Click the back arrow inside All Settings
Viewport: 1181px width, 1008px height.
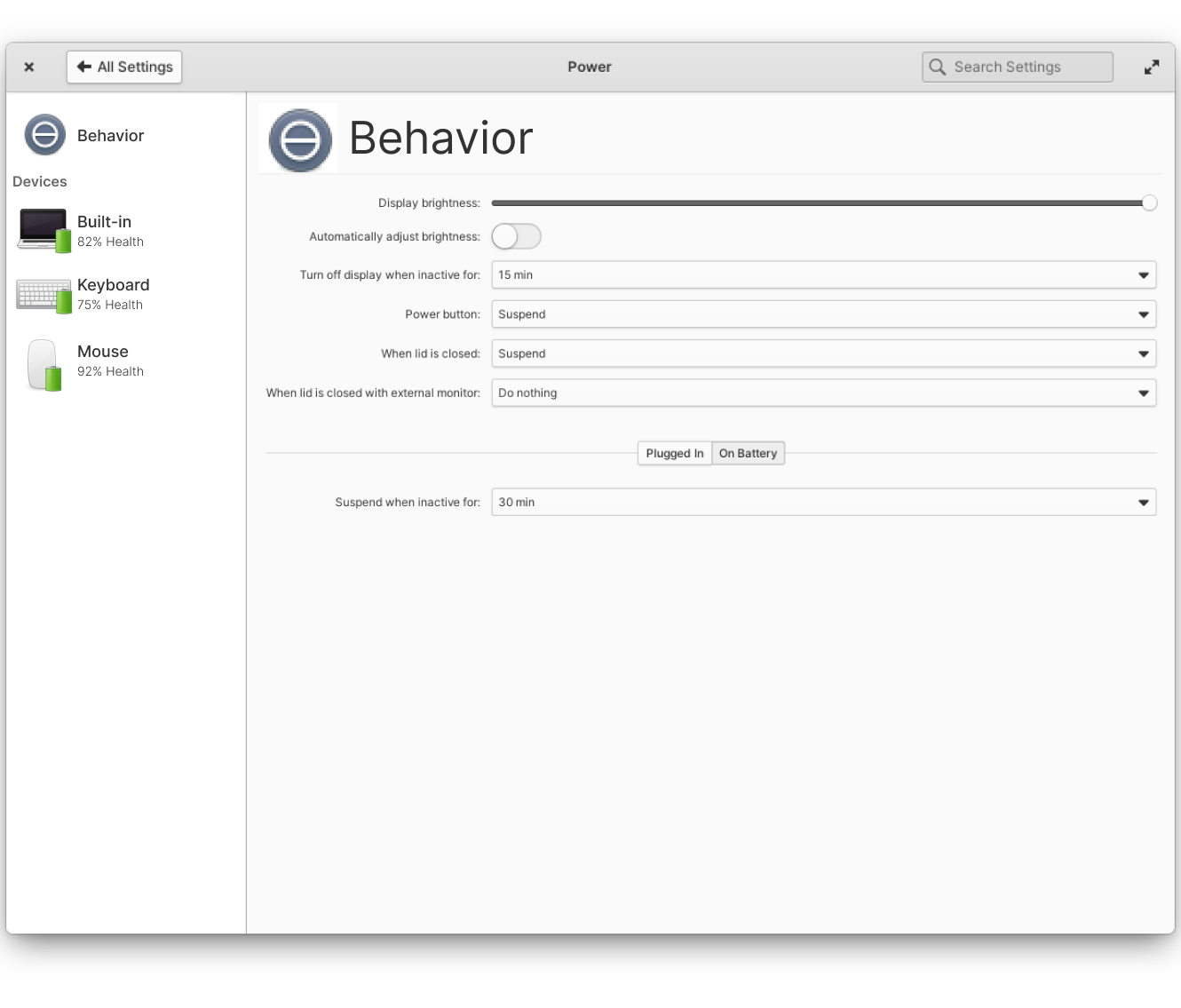pos(84,67)
